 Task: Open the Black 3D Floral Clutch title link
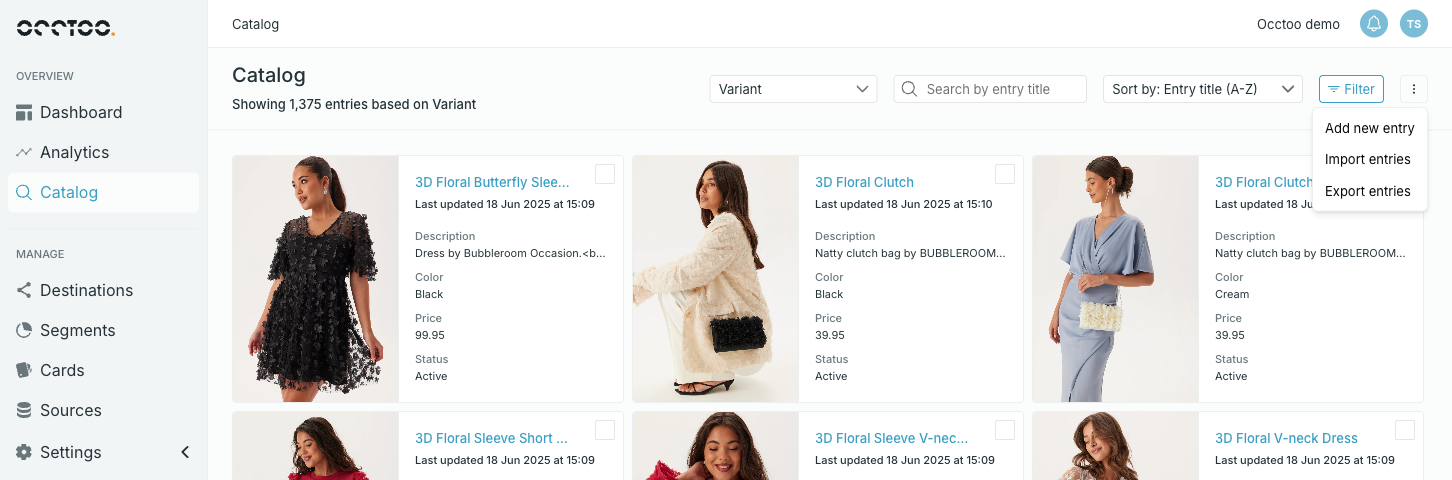click(x=864, y=182)
